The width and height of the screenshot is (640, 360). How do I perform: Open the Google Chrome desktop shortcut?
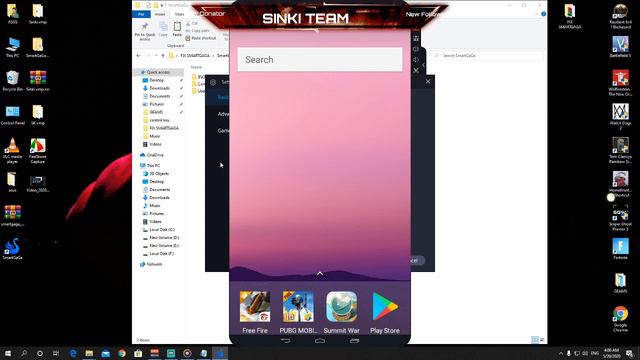[x=620, y=319]
